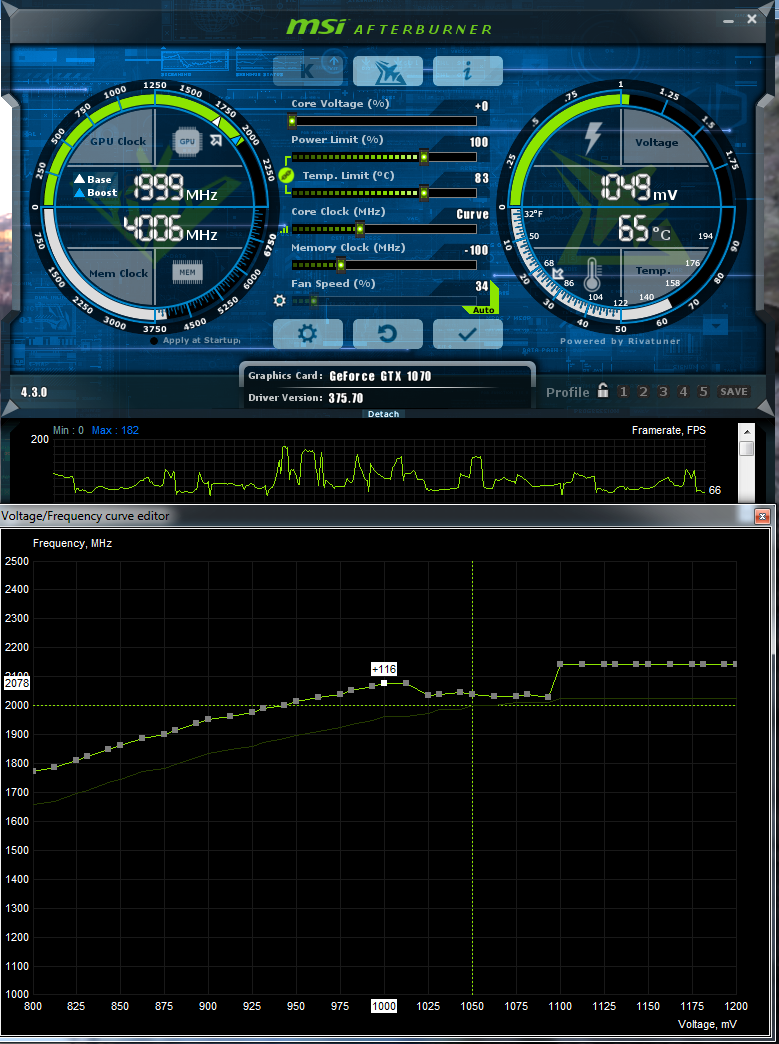This screenshot has height=1044, width=779.
Task: Reset settings with the circular arrow button
Action: point(388,334)
